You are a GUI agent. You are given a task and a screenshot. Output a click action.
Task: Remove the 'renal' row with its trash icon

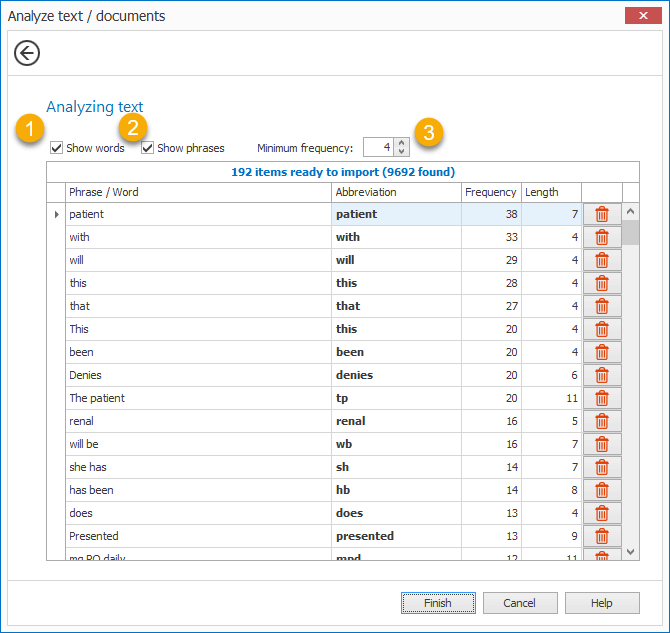click(x=602, y=421)
